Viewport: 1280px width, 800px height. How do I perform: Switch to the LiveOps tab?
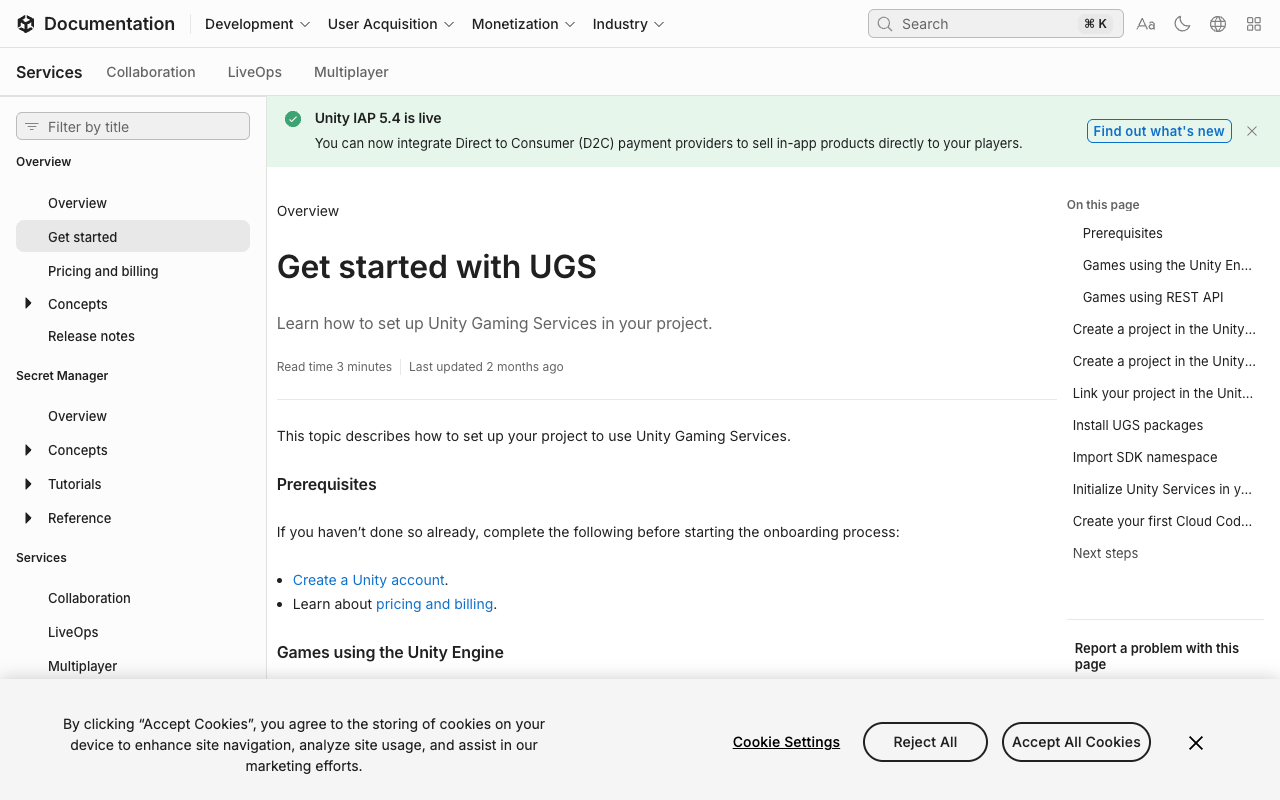255,72
